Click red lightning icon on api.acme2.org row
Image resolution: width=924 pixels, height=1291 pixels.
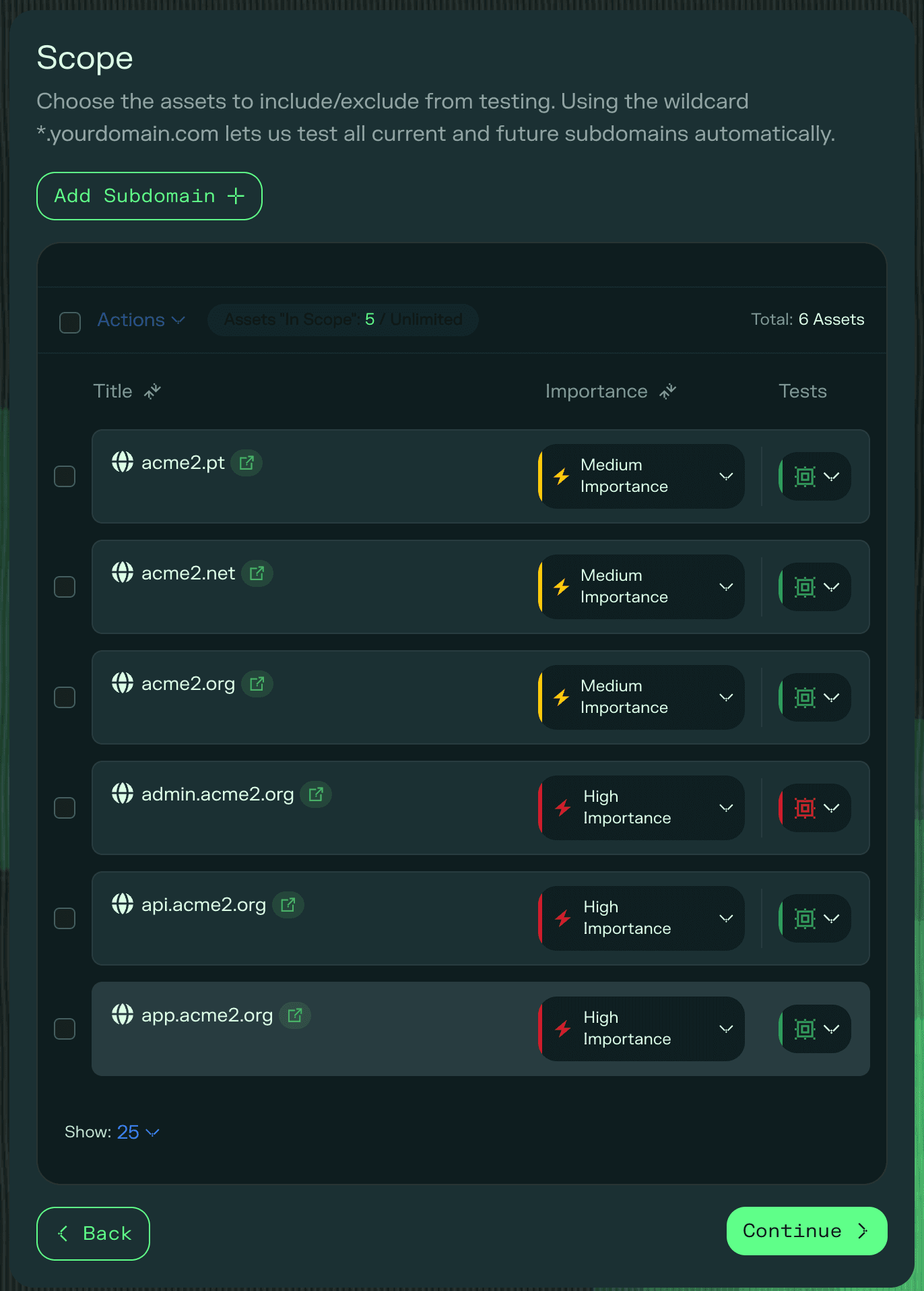563,918
